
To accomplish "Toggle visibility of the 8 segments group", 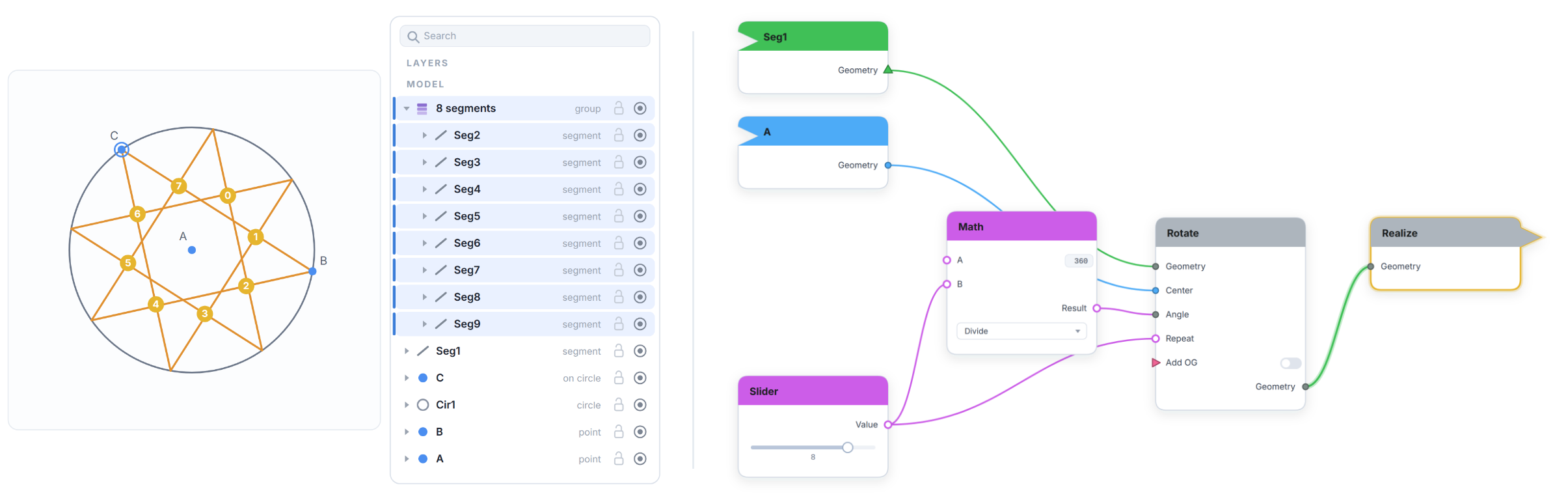I will pos(640,108).
